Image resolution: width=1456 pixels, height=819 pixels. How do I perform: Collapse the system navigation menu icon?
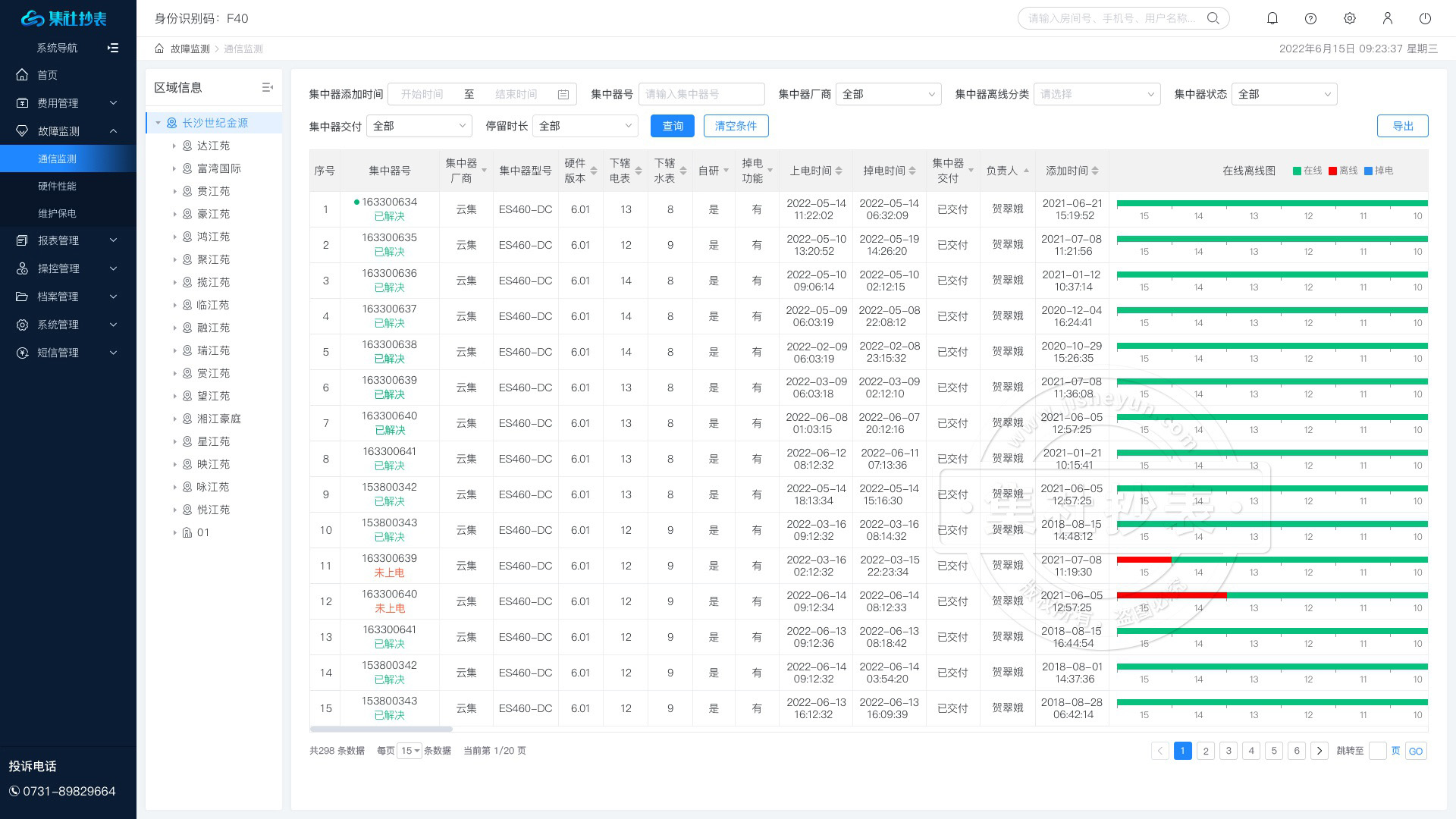113,48
